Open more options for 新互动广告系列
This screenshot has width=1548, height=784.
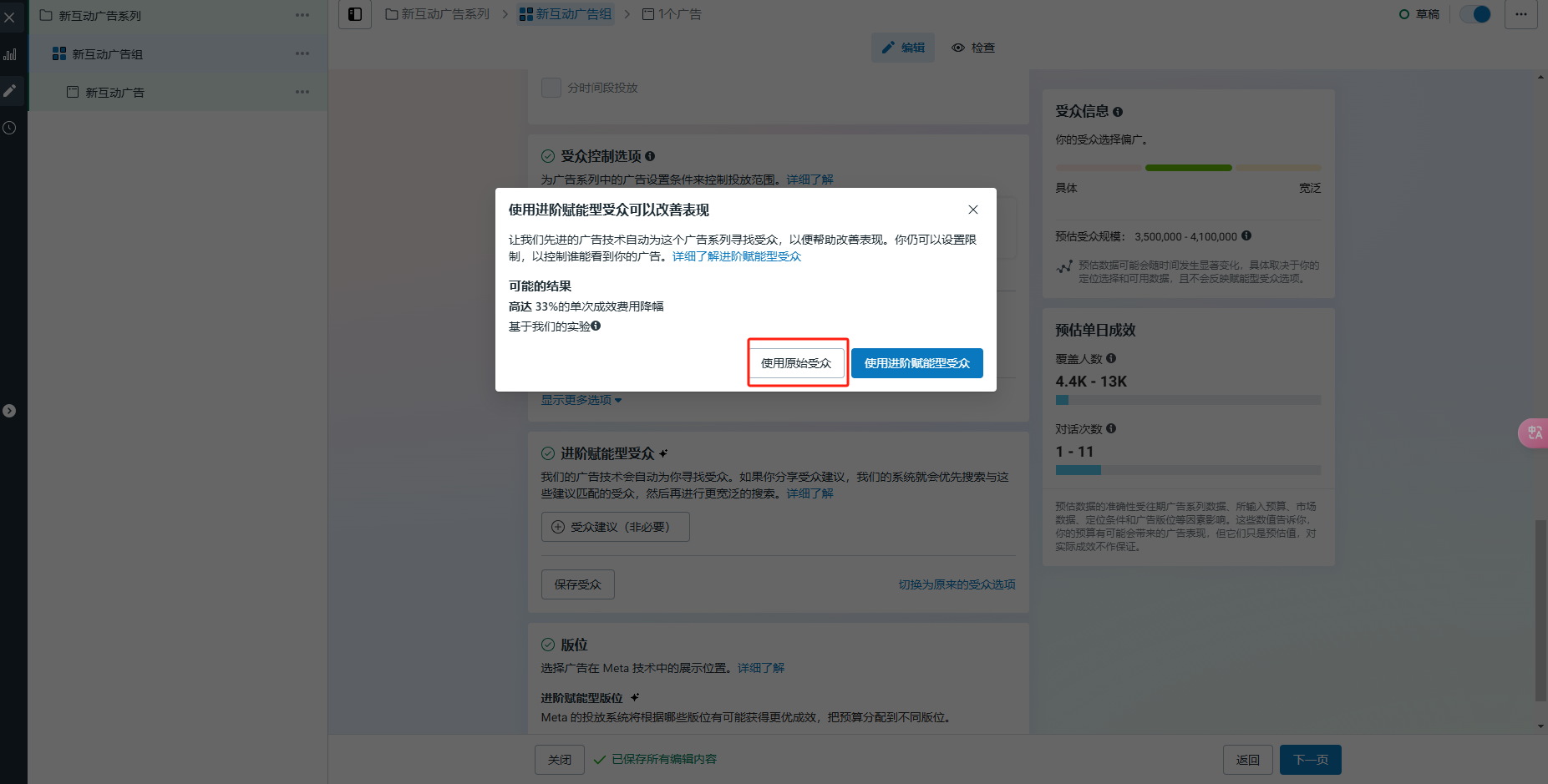[x=302, y=15]
